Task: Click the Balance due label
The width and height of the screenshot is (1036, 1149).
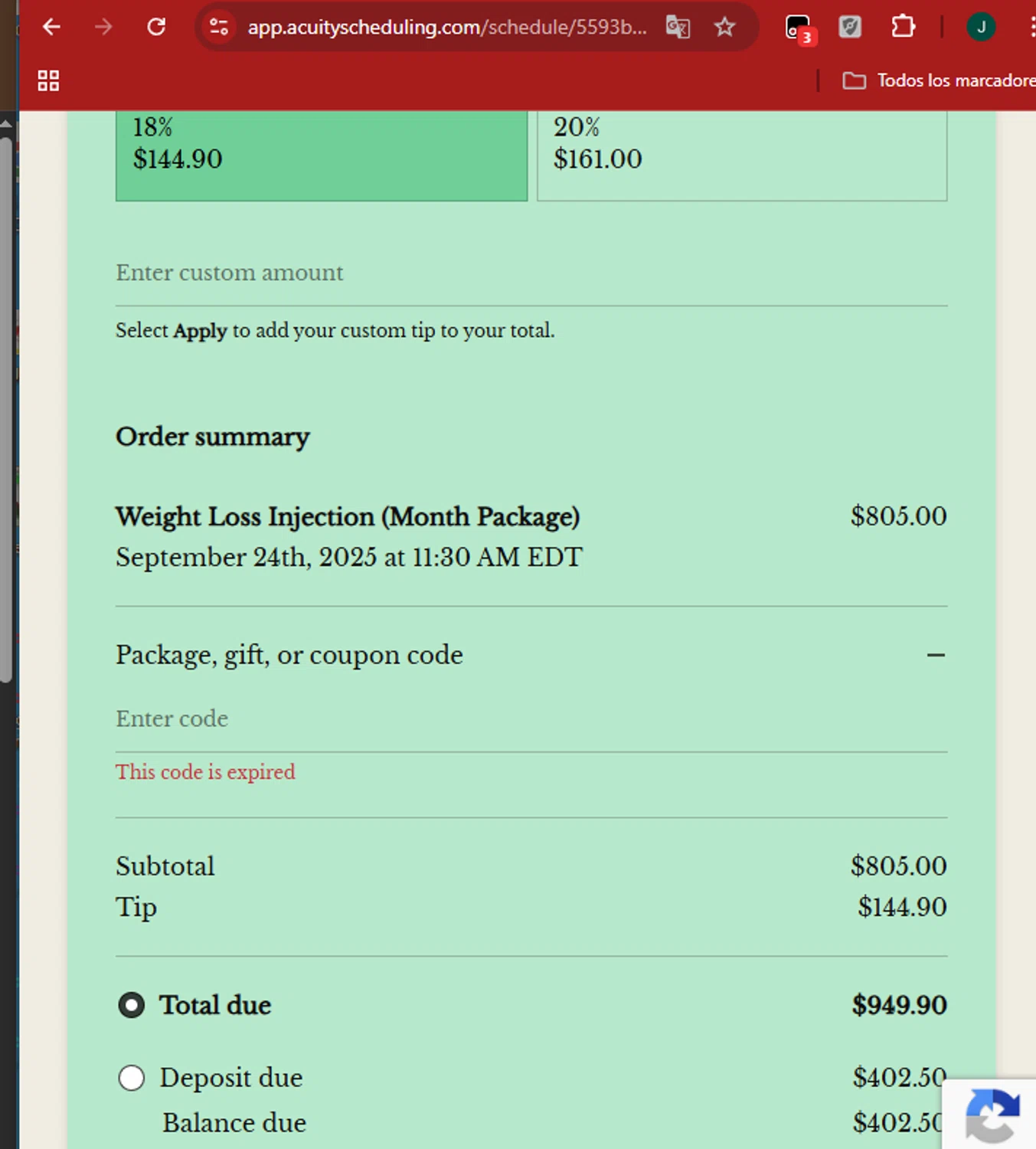Action: tap(234, 1123)
